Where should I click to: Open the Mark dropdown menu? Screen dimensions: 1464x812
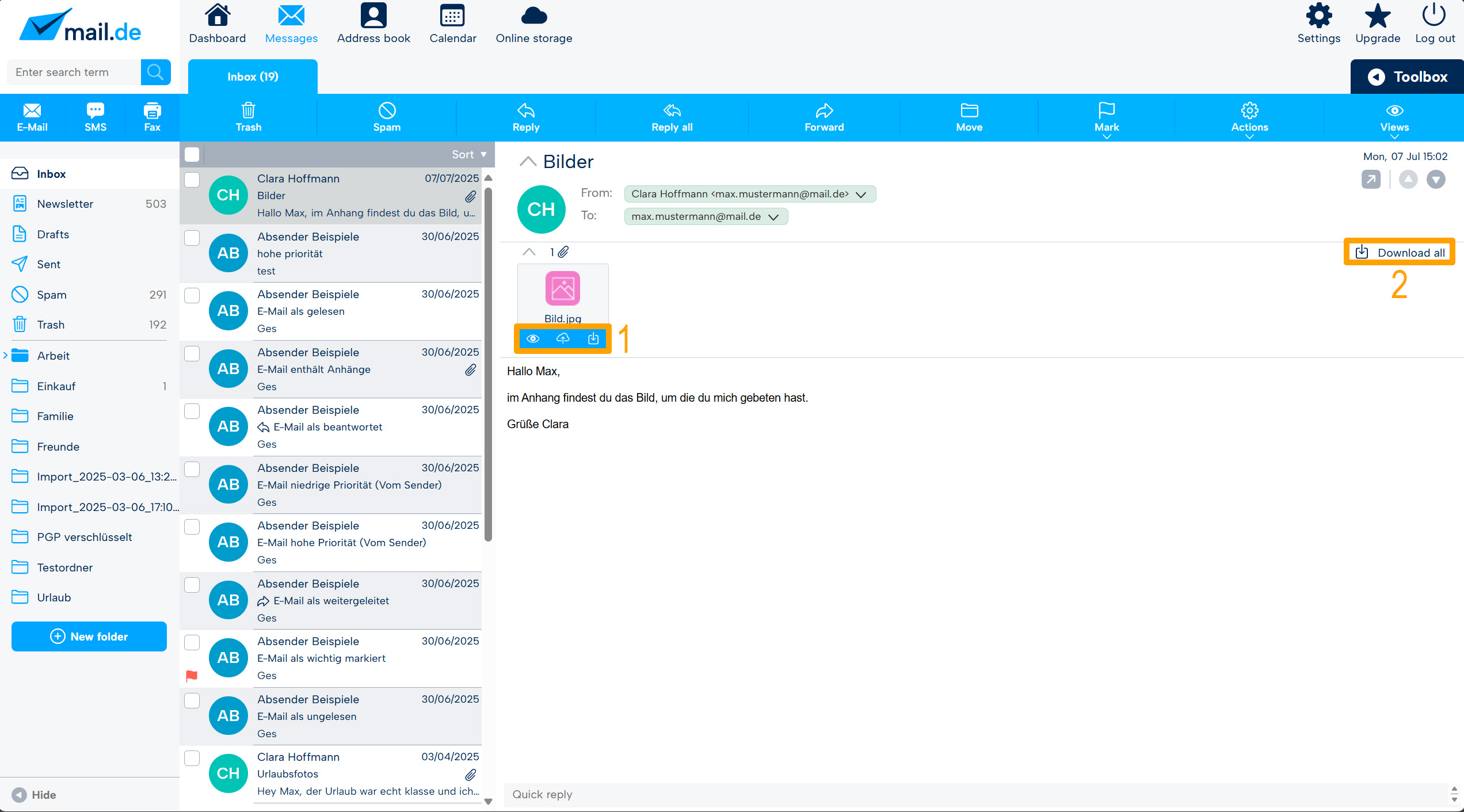[1106, 119]
